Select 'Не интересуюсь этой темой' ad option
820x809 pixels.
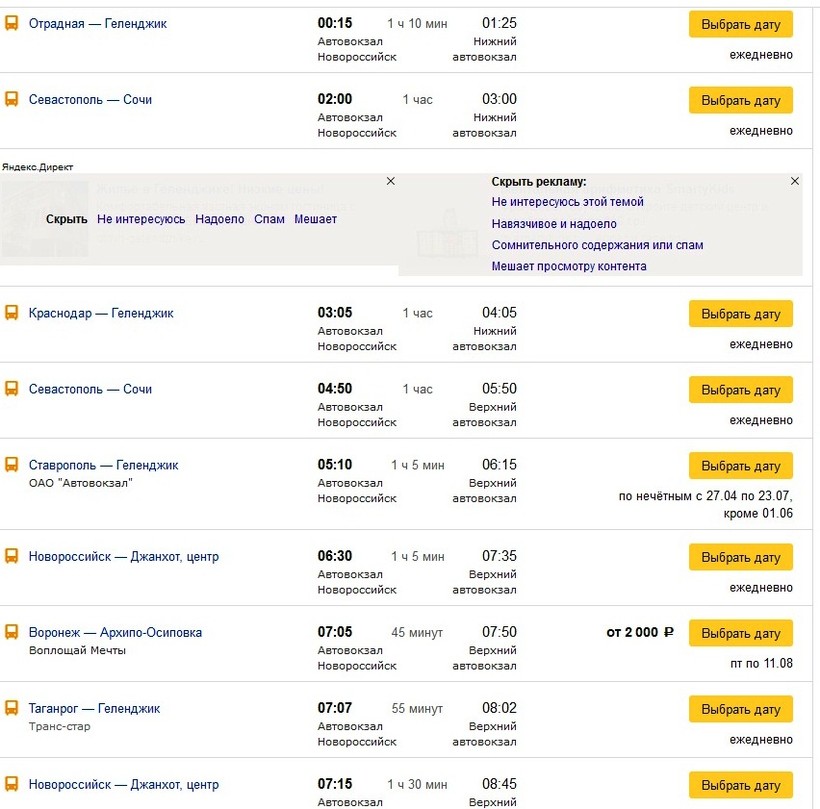[567, 202]
